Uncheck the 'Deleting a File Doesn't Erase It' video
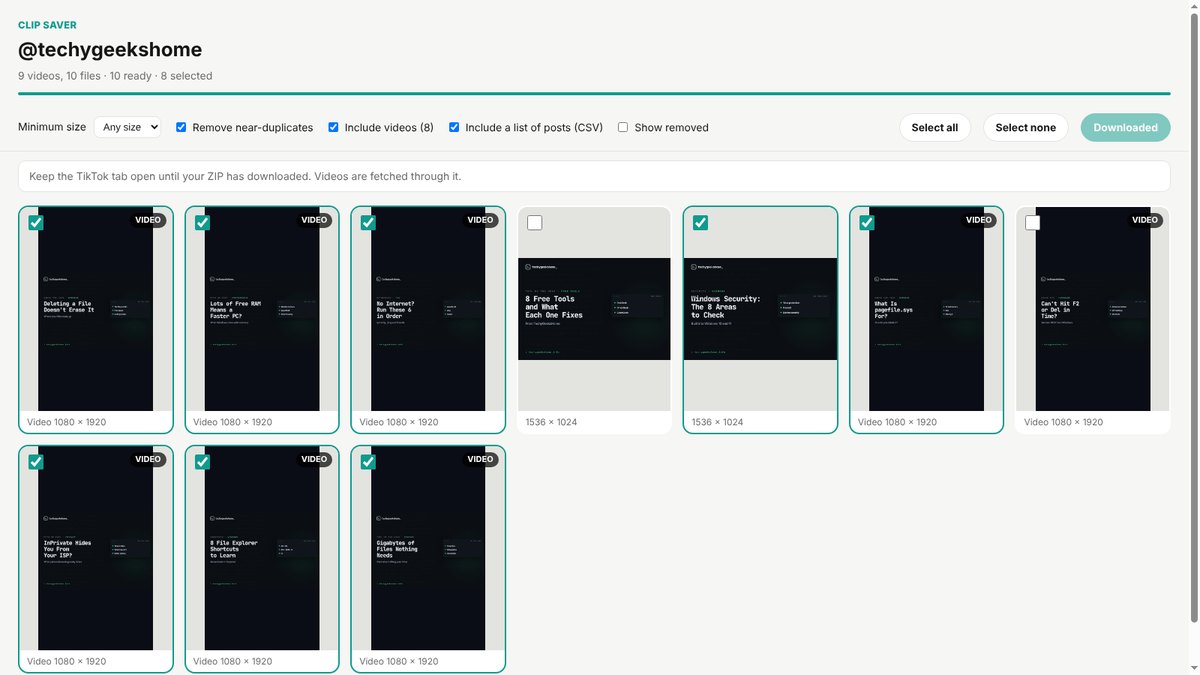1200x675 pixels. pos(36,223)
